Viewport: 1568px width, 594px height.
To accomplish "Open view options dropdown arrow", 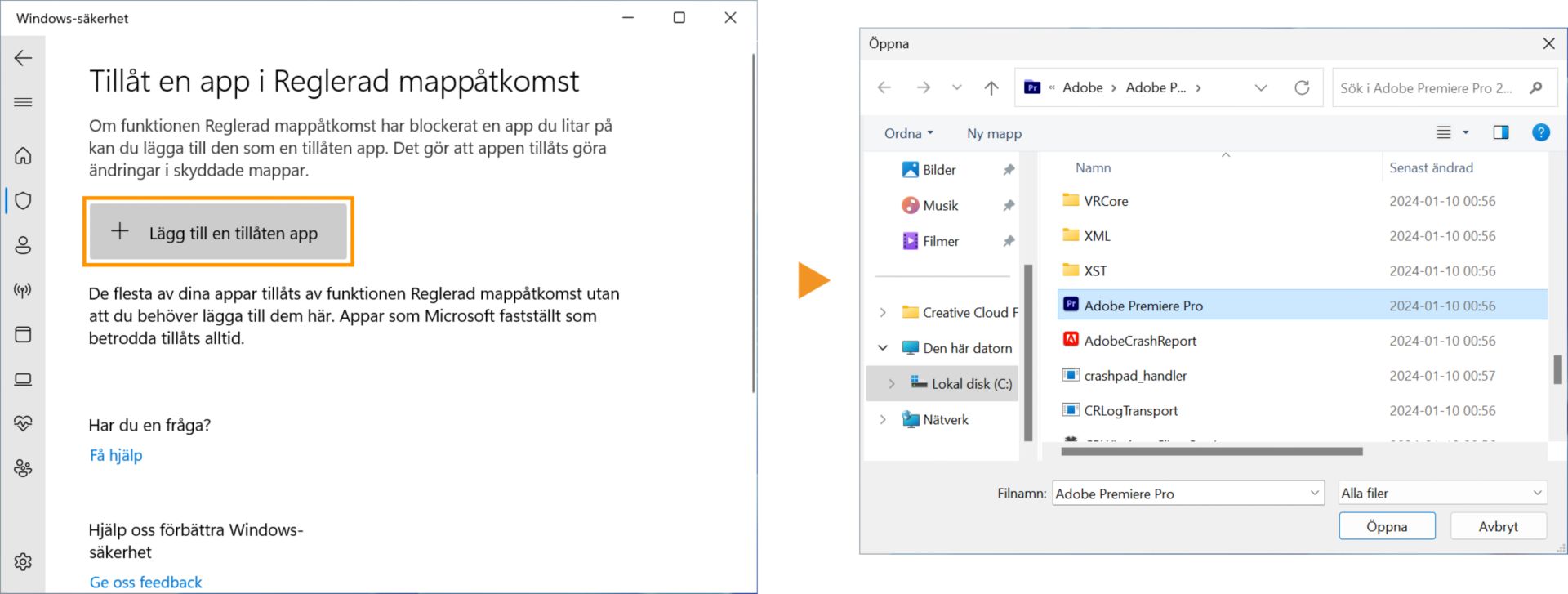I will 1466,132.
